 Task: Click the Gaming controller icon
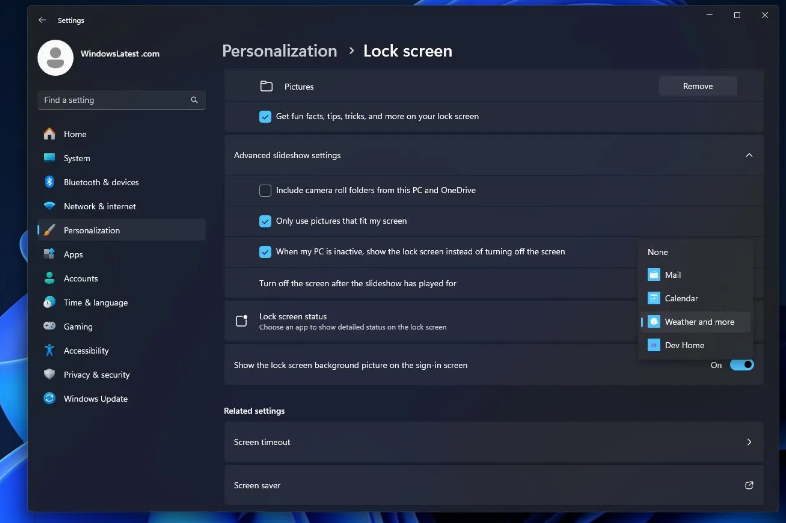click(x=49, y=327)
